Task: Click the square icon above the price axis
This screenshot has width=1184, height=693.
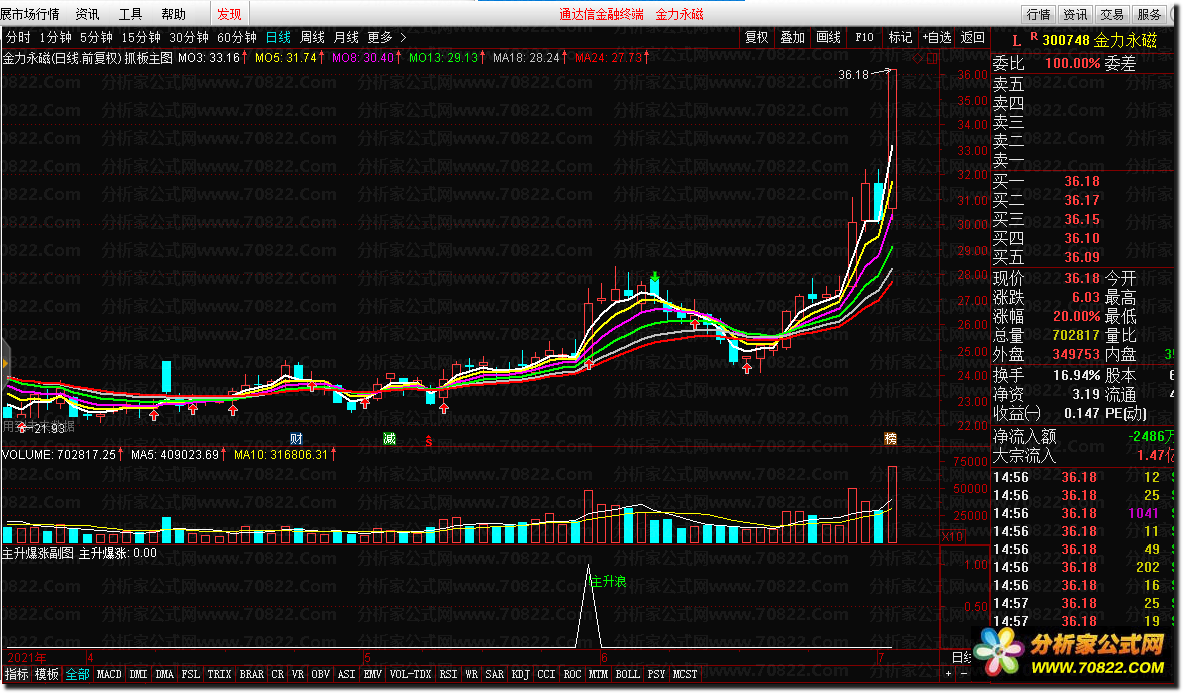Action: pos(933,58)
